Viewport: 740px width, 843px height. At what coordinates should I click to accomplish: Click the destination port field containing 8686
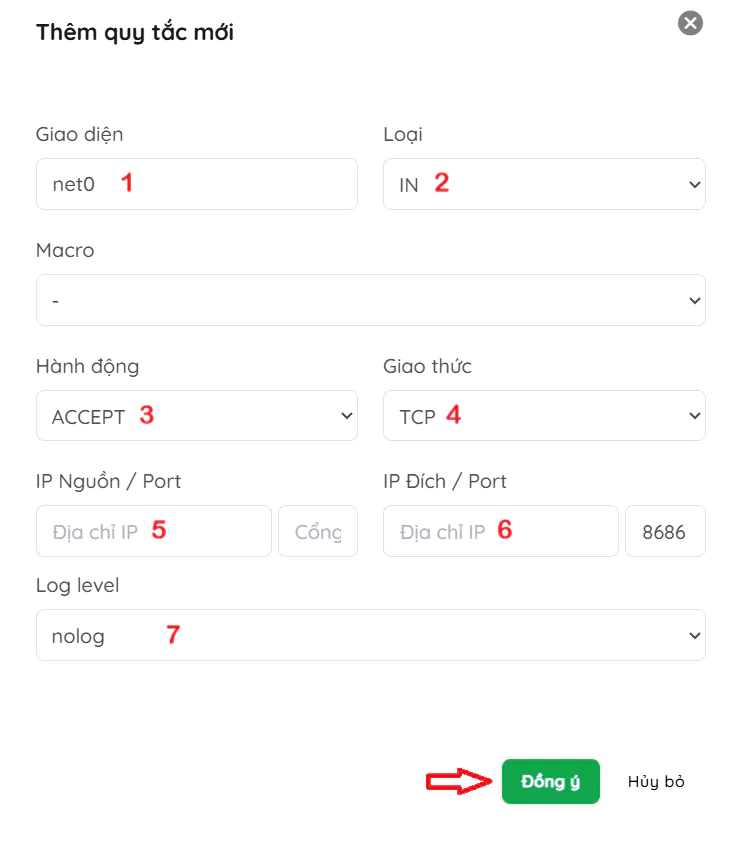[x=664, y=531]
